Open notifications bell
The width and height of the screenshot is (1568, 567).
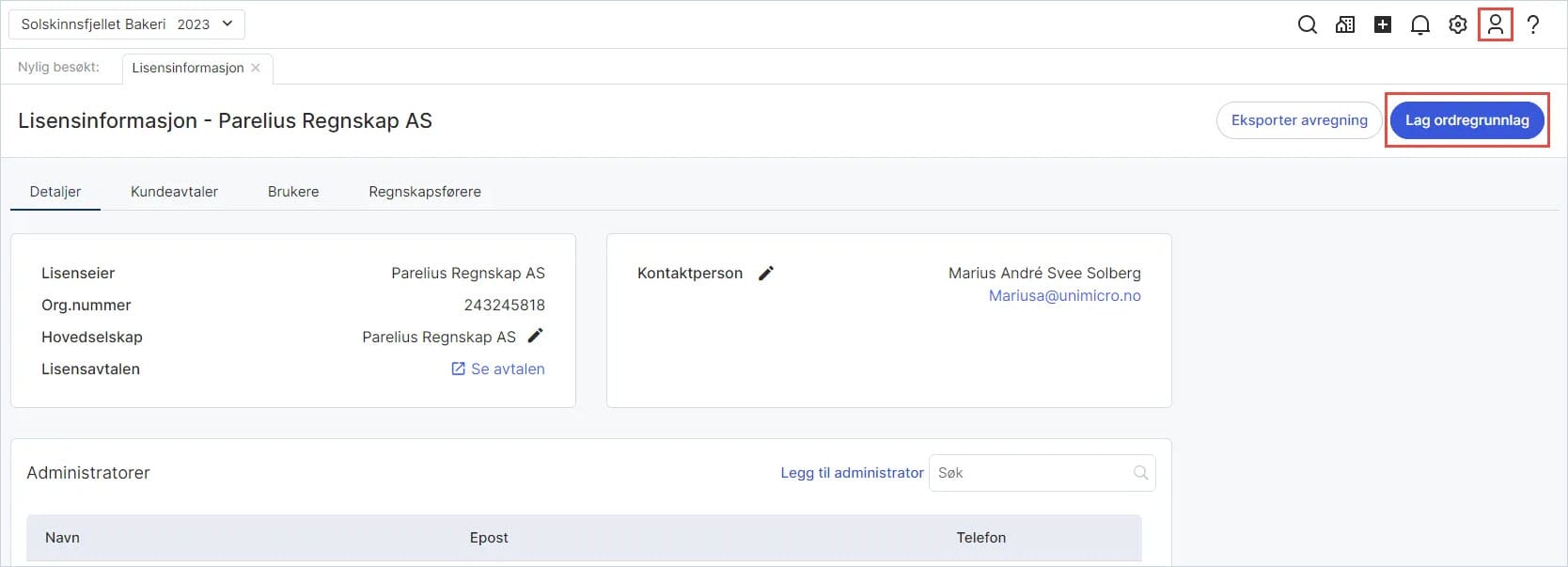tap(1419, 24)
